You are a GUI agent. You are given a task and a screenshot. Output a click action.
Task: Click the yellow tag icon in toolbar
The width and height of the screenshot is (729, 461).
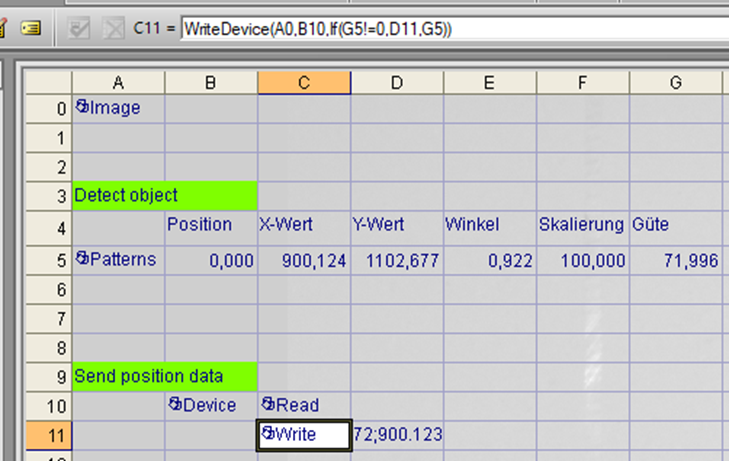[30, 28]
